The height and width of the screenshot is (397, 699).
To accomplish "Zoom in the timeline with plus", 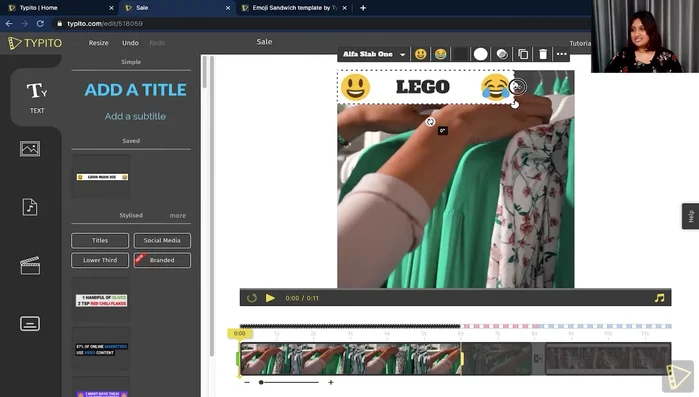I will [x=331, y=382].
